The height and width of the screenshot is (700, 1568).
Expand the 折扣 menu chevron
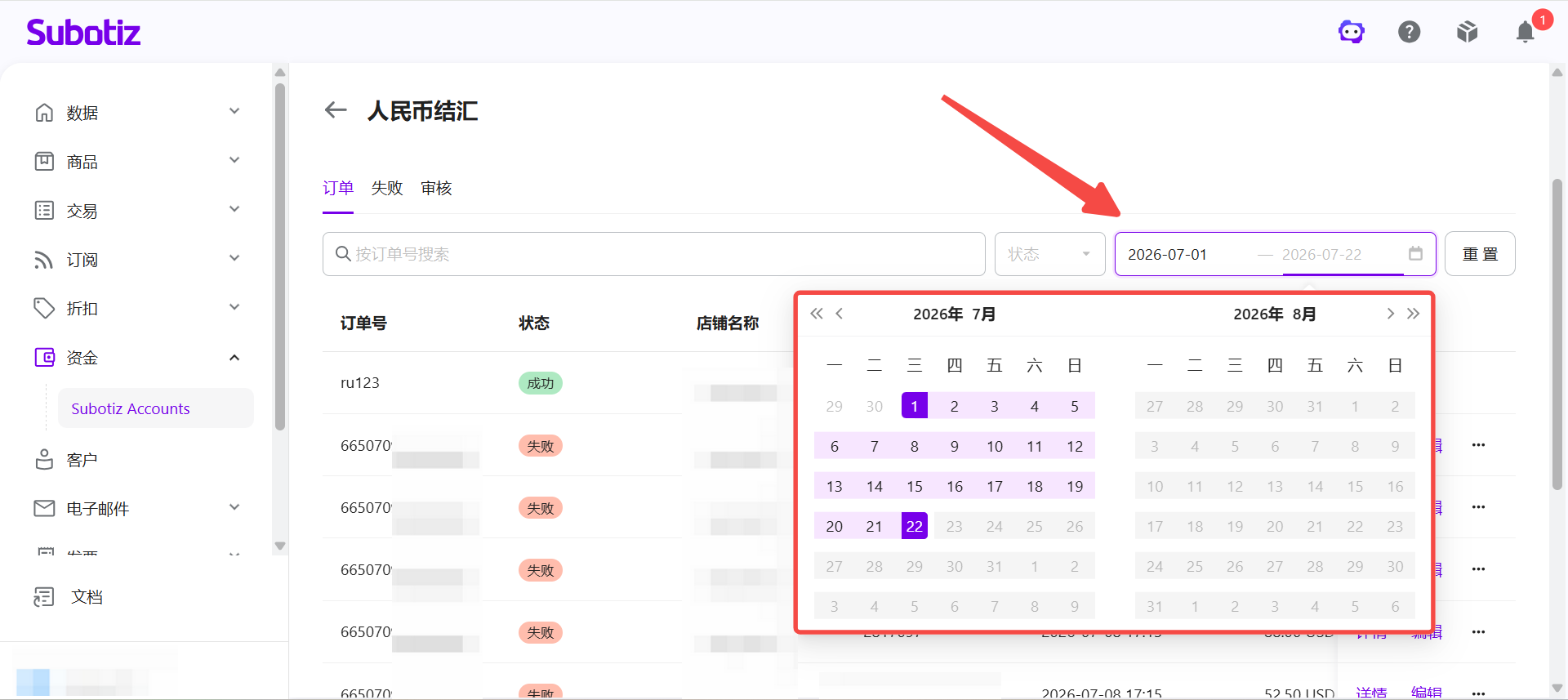coord(234,307)
